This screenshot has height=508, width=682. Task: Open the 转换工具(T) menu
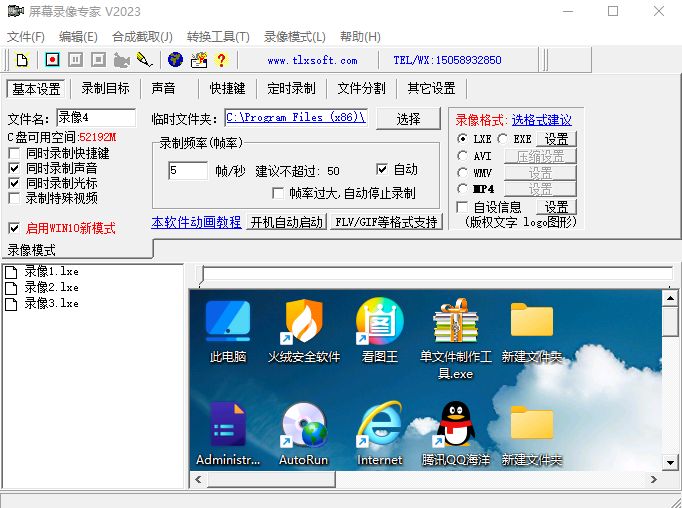tap(218, 37)
